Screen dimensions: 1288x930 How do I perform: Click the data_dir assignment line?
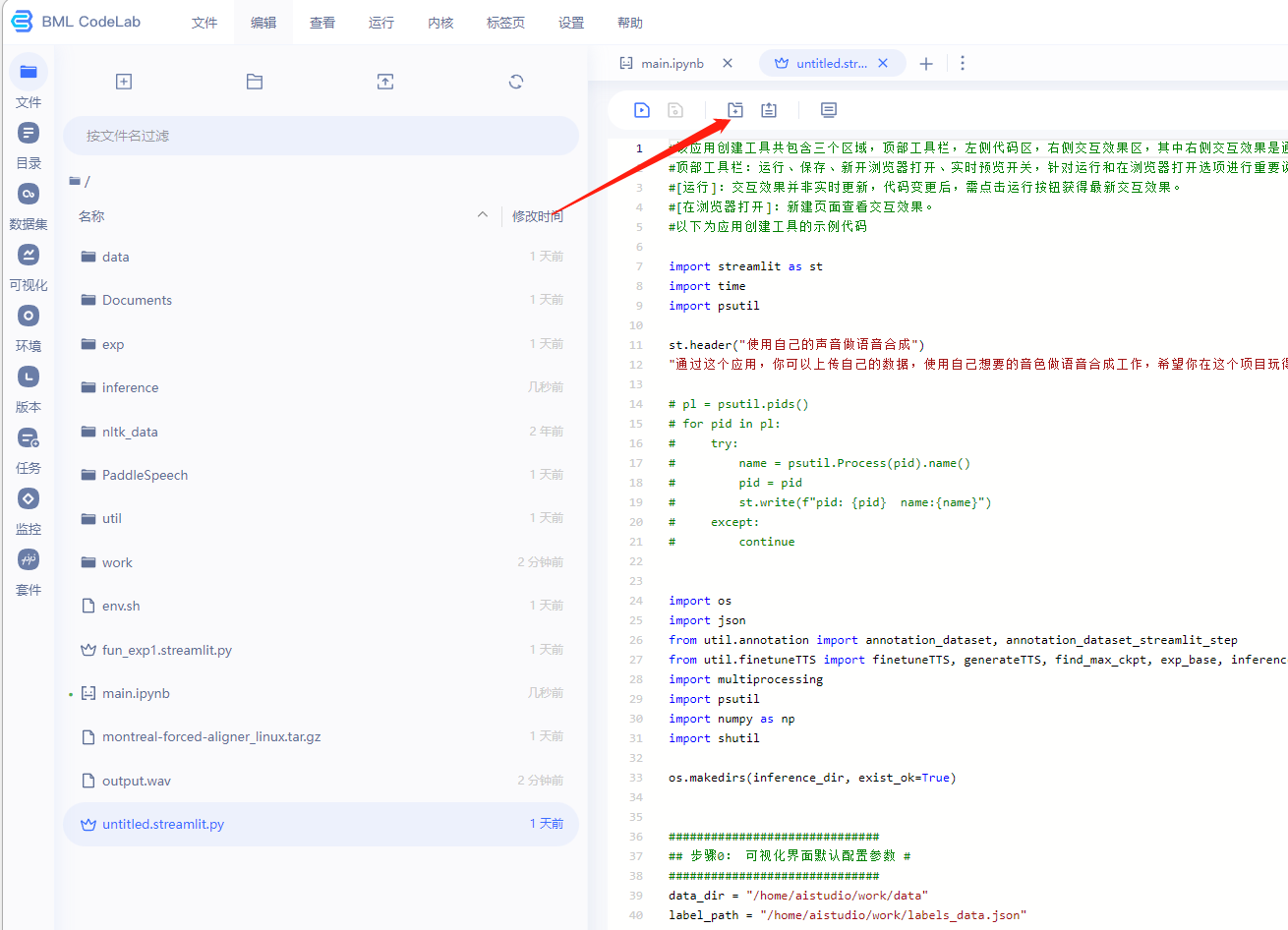(x=798, y=896)
